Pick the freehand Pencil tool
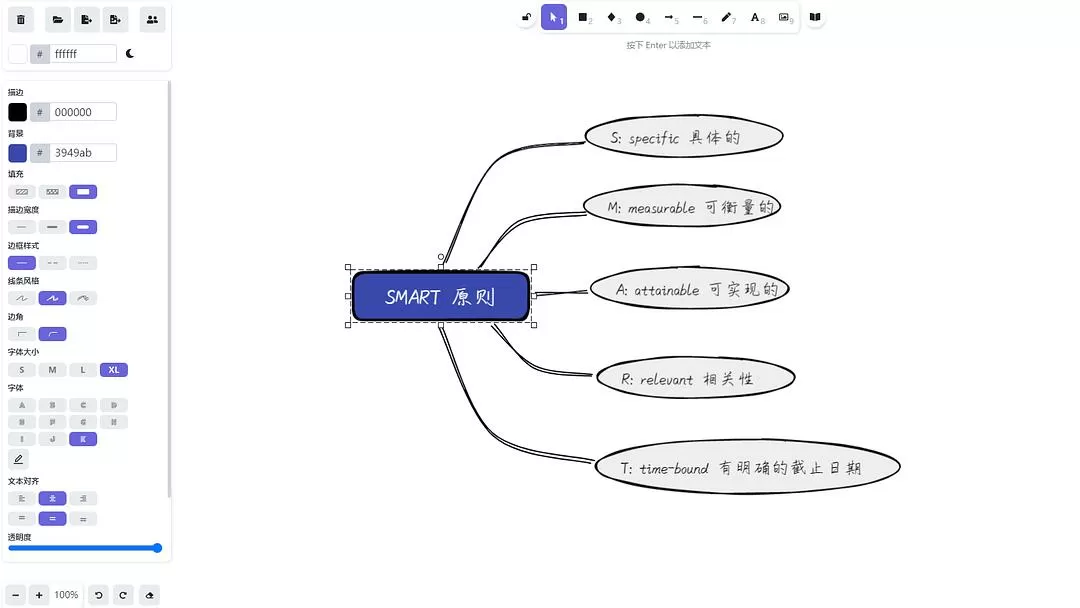Screen dimensions: 1080x608 (x=727, y=18)
